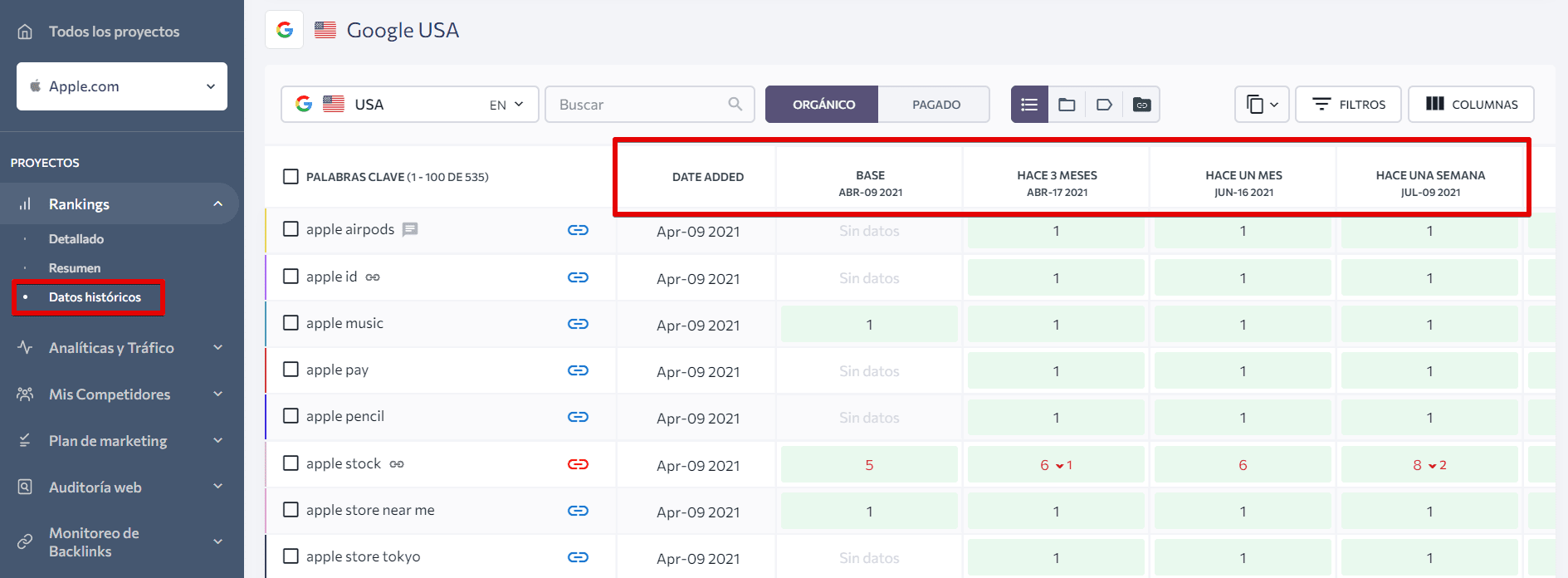Check the apple airpods keyword checkbox

coord(291,228)
